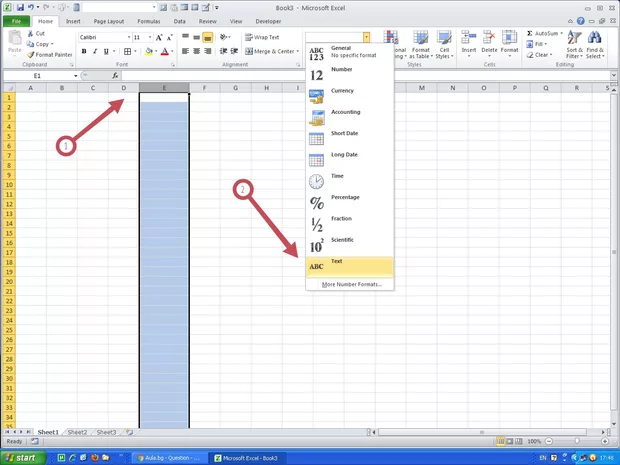The width and height of the screenshot is (620, 465).
Task: Choose Short Date format
Action: tap(350, 138)
